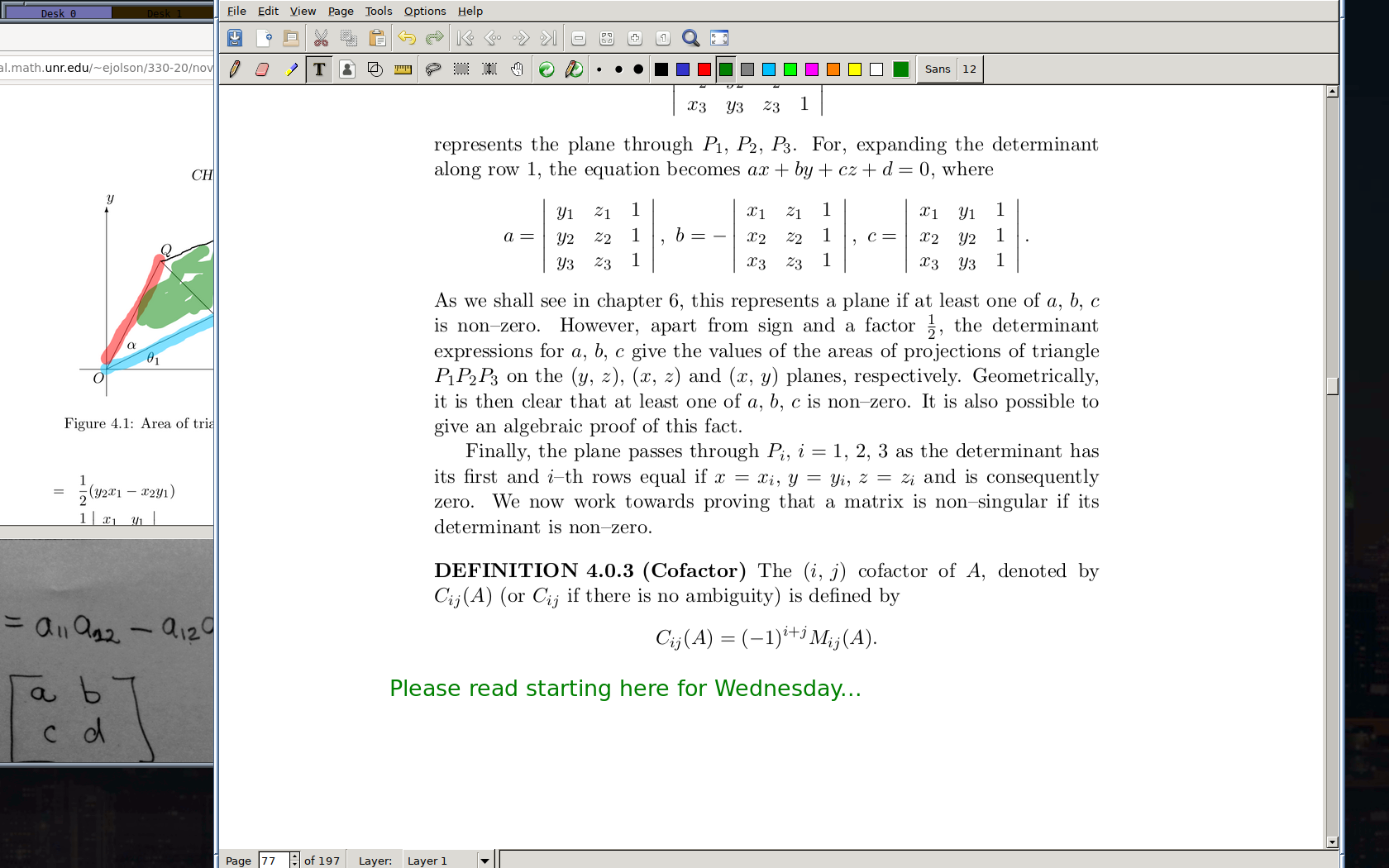Pick the magenta color swatch
Screen dimensions: 1389x868
click(812, 69)
